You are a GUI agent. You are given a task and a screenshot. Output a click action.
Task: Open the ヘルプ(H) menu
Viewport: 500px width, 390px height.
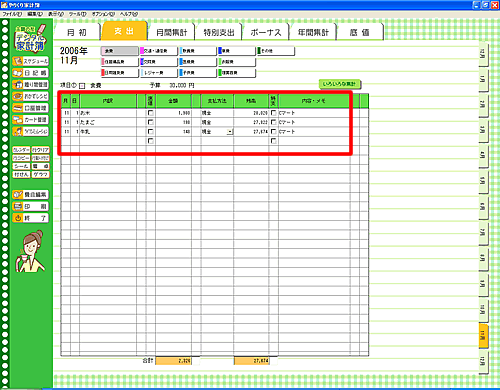click(129, 14)
